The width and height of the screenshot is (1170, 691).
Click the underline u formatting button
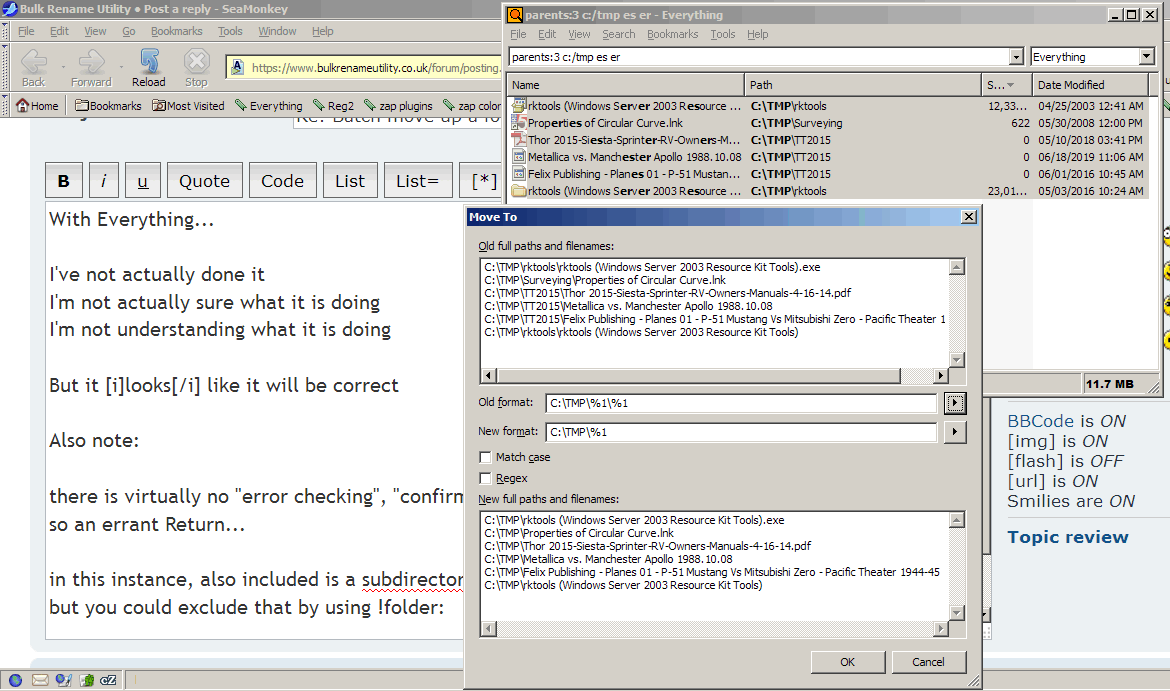tap(143, 181)
